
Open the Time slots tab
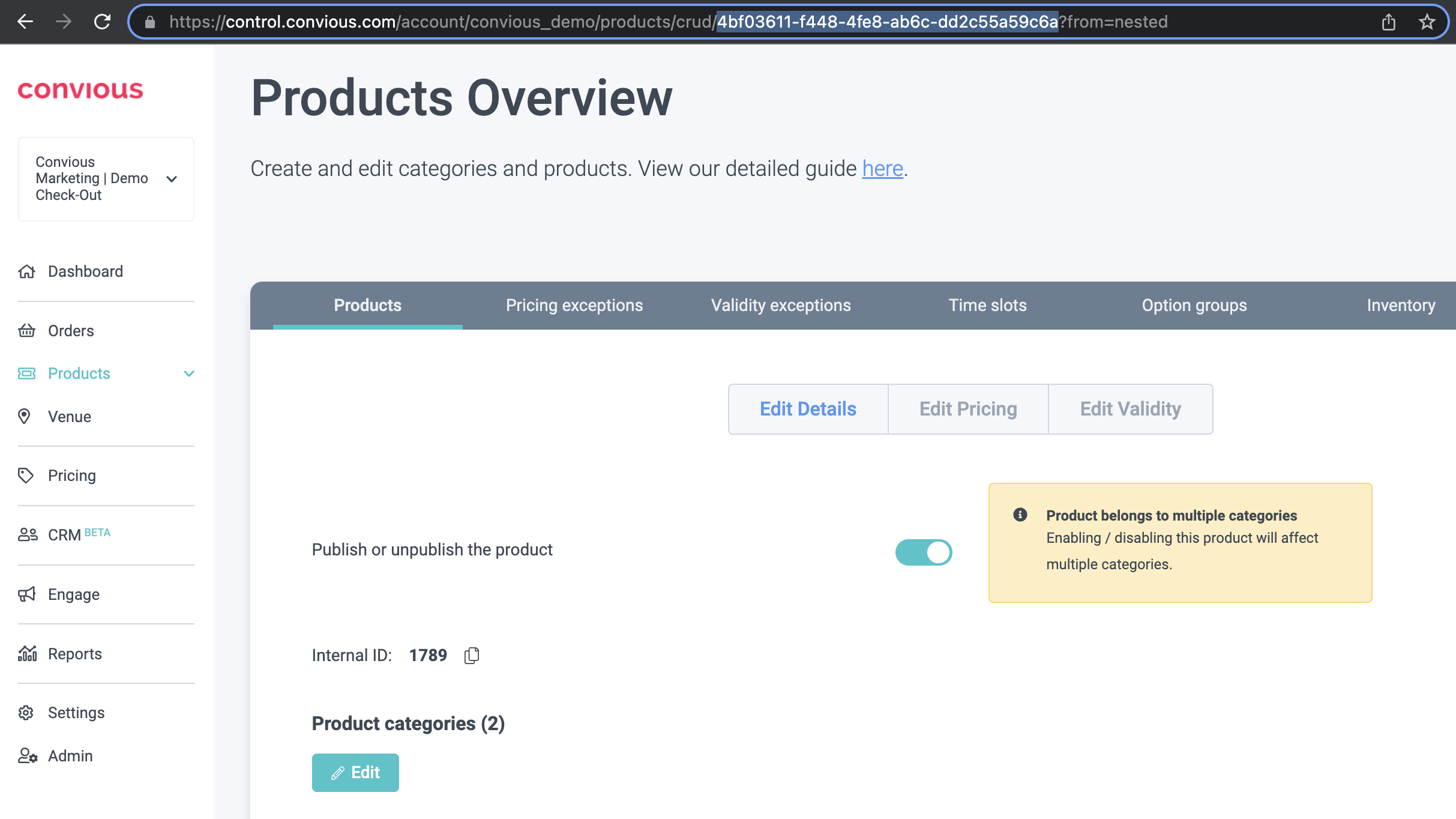[987, 305]
